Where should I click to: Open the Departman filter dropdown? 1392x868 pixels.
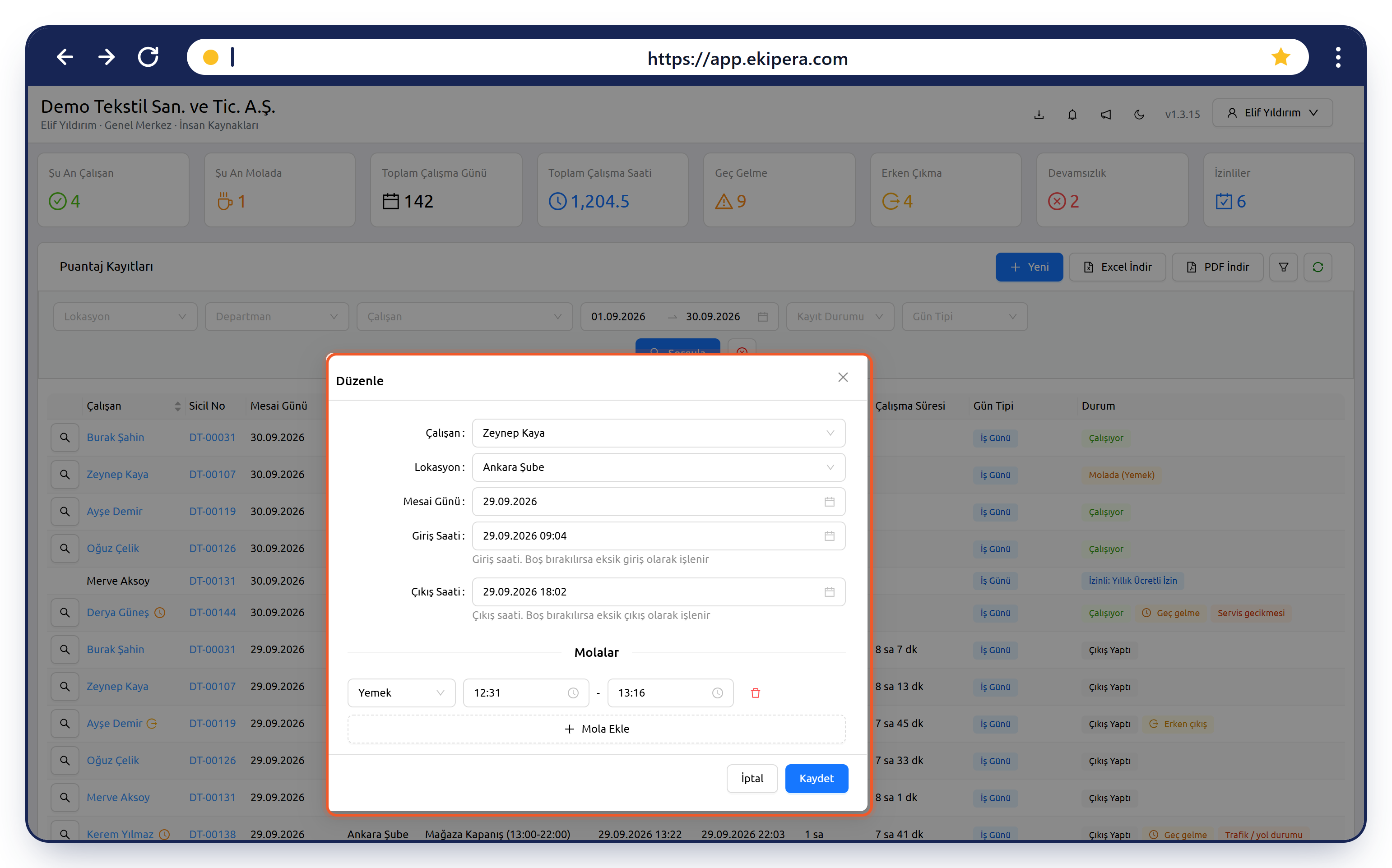(277, 317)
